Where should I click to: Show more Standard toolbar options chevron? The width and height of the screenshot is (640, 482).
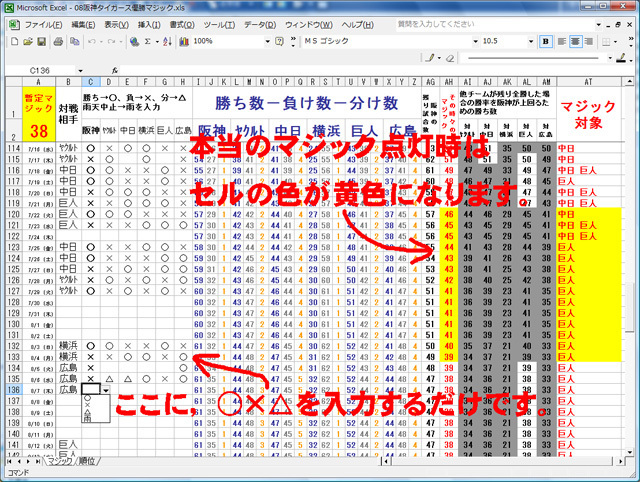click(293, 41)
